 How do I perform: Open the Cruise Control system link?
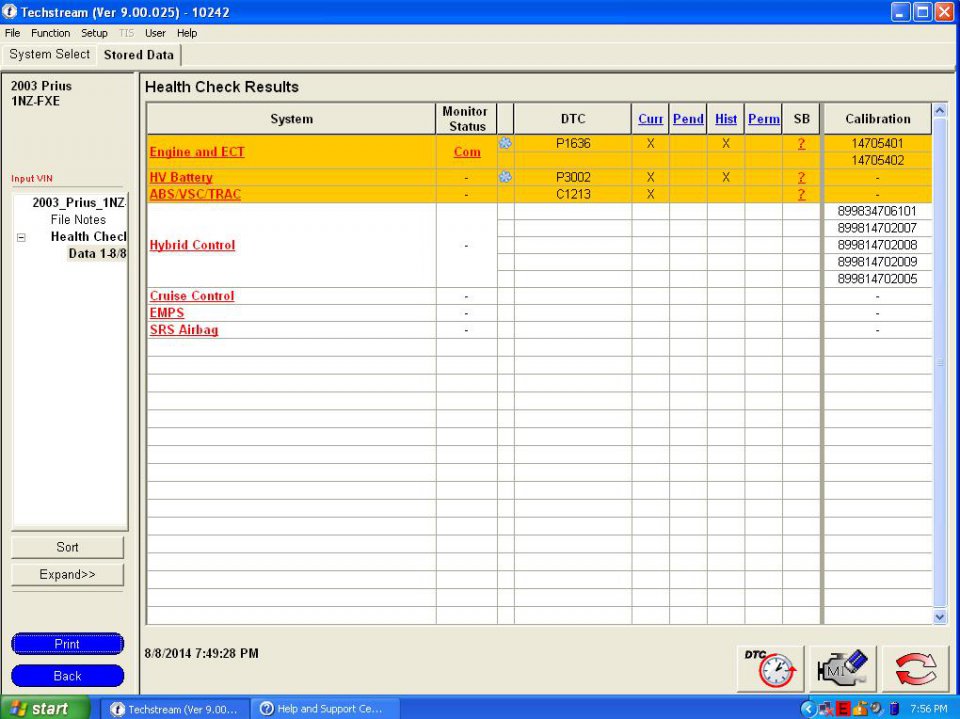coord(192,296)
